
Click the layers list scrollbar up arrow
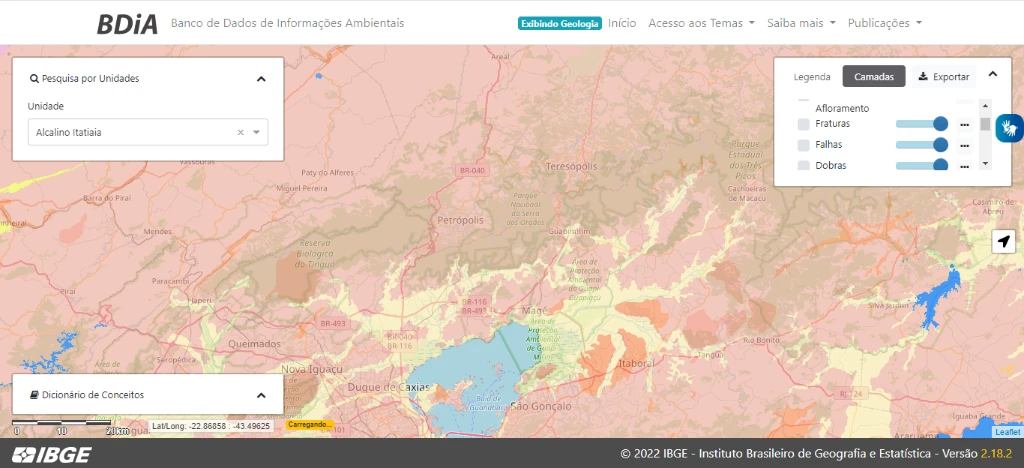coord(985,104)
